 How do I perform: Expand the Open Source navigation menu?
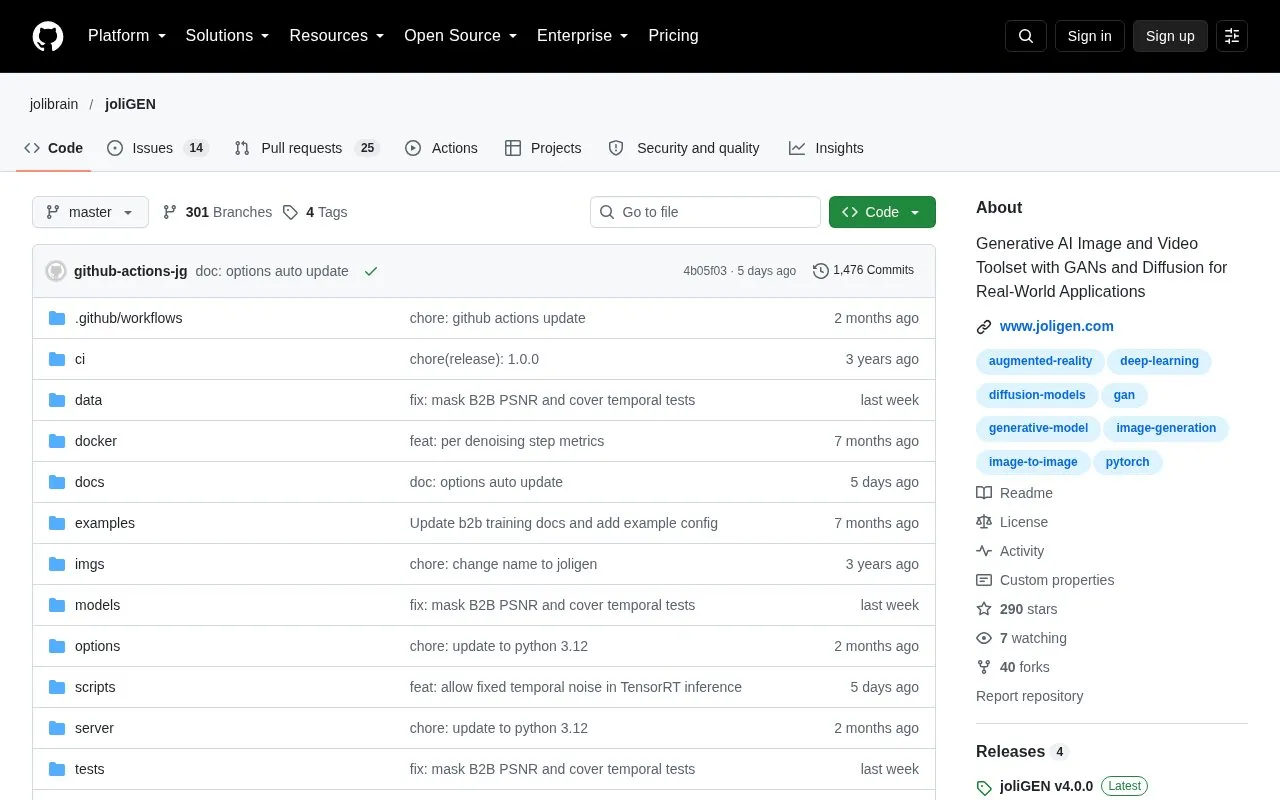pos(461,36)
